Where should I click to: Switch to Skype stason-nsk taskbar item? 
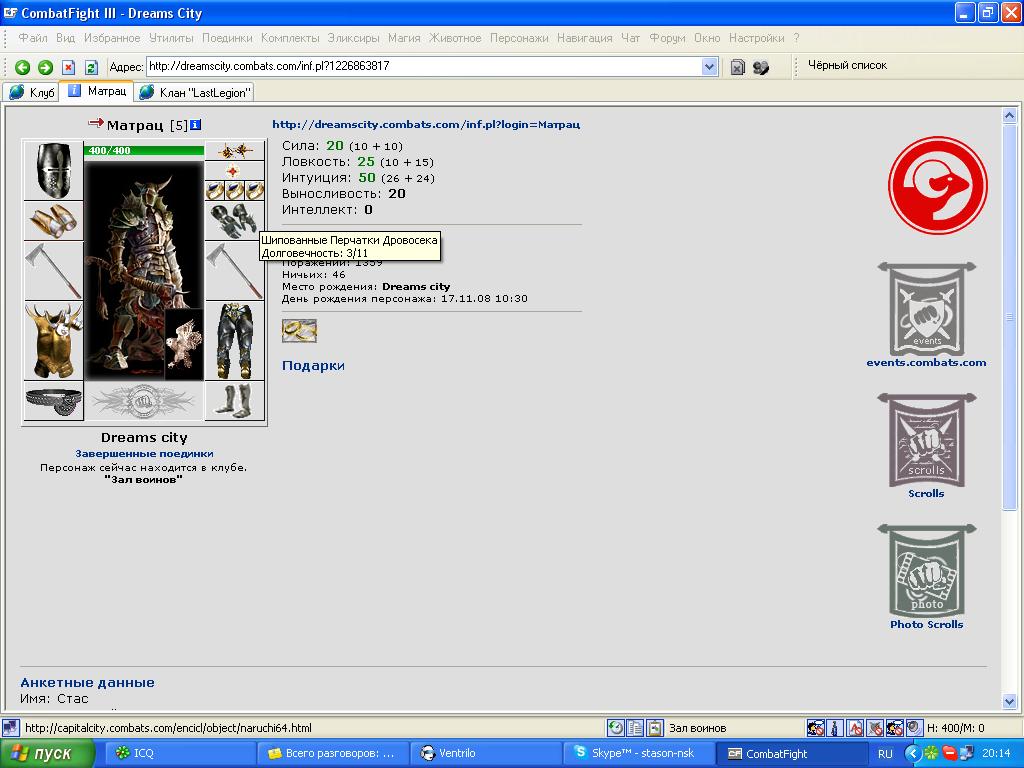[637, 753]
